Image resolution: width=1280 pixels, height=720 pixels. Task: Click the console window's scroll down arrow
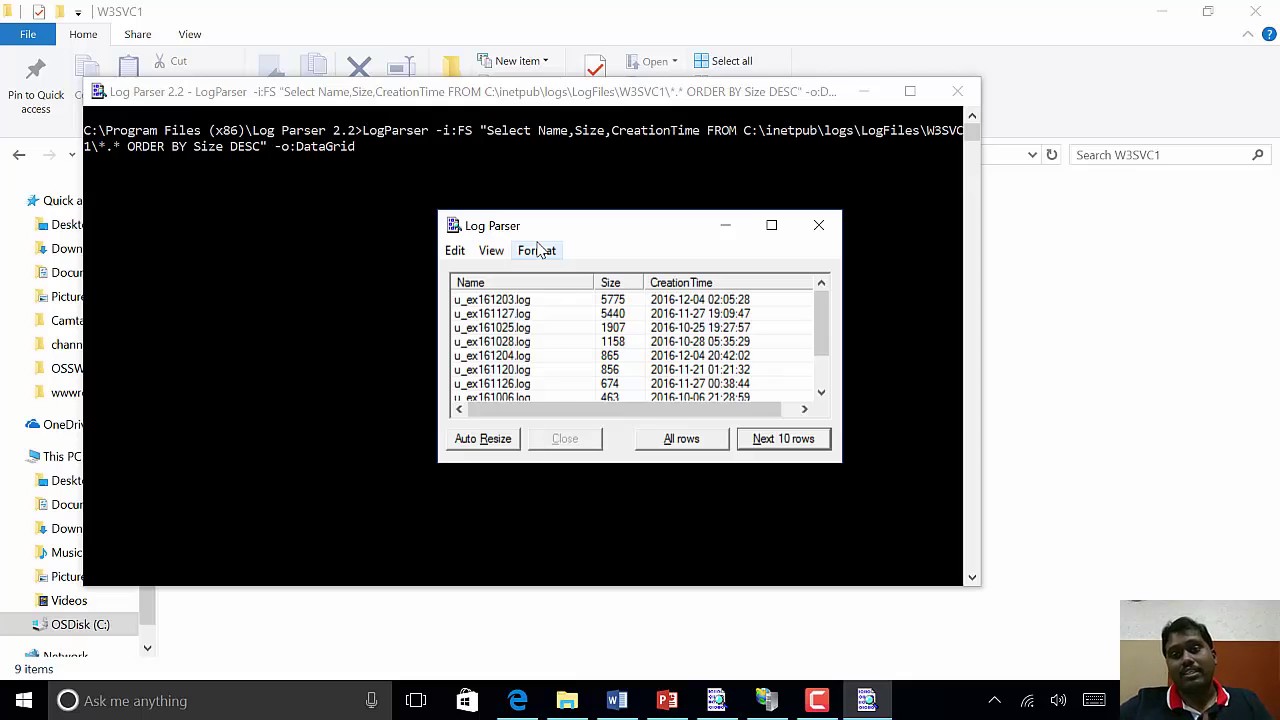(972, 577)
